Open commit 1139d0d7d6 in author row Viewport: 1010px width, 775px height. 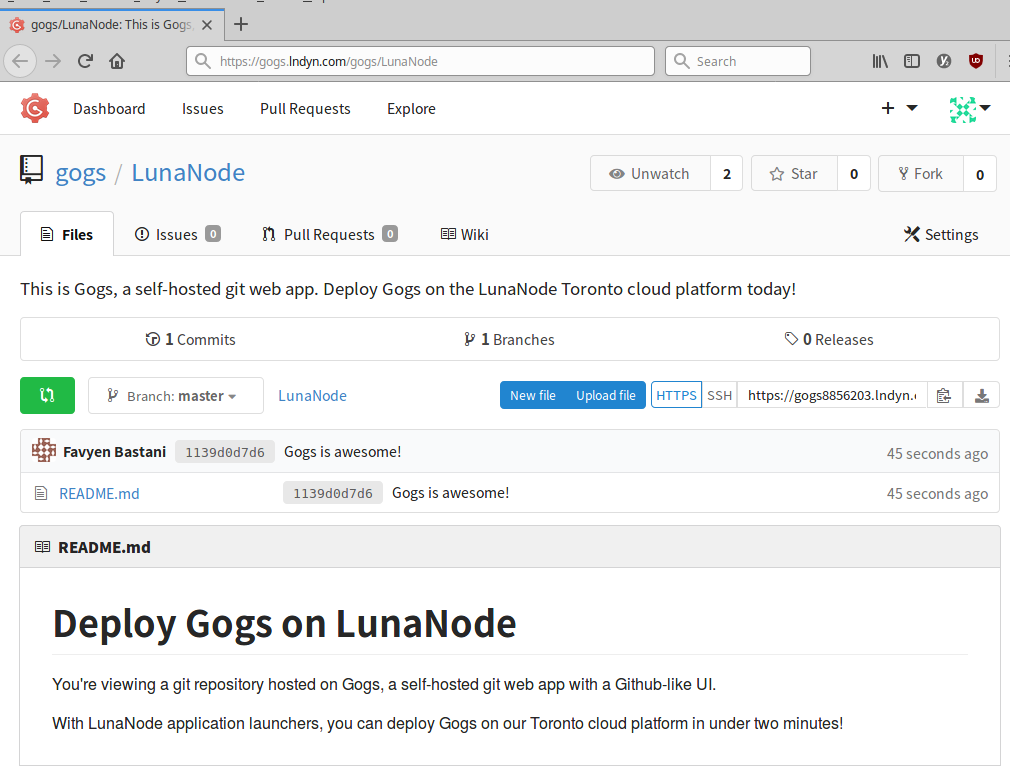(225, 452)
